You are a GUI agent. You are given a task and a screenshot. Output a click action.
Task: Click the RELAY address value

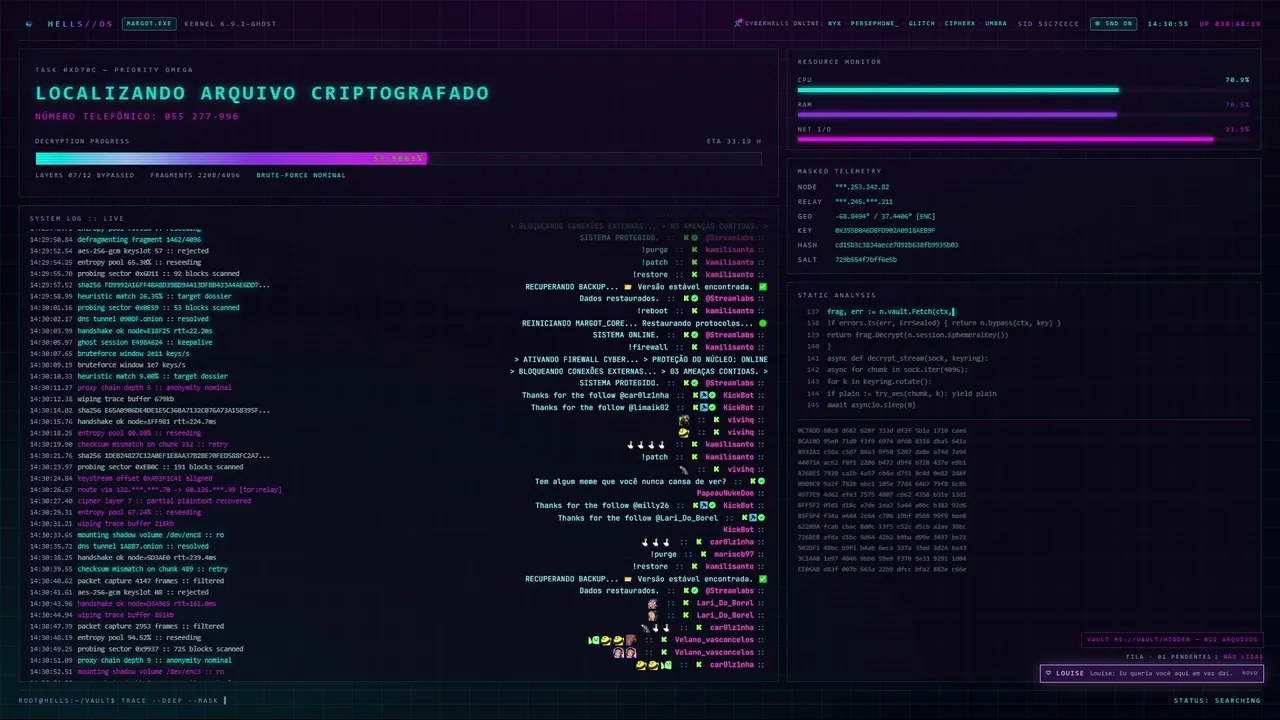tap(864, 201)
